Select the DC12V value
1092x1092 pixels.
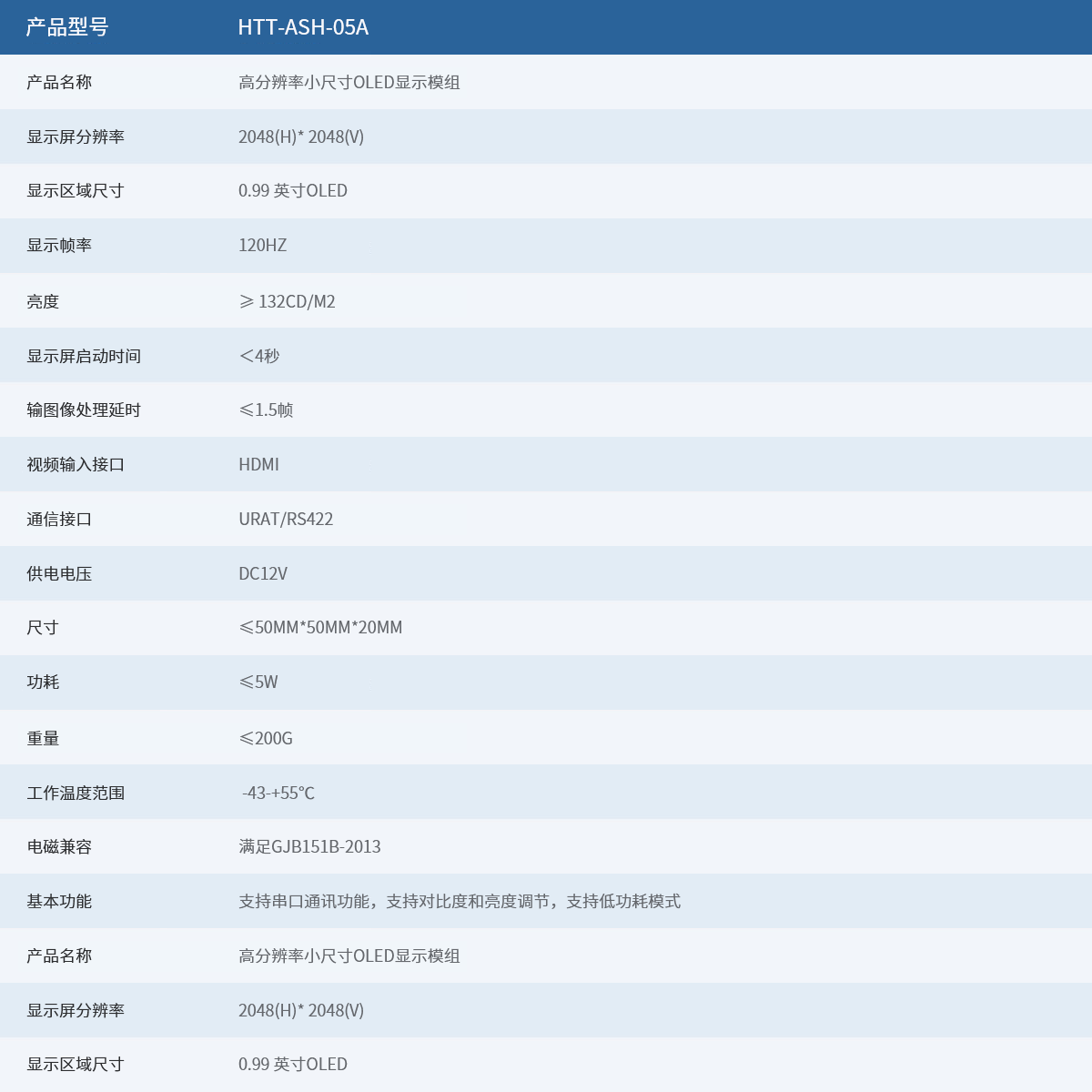coord(263,574)
